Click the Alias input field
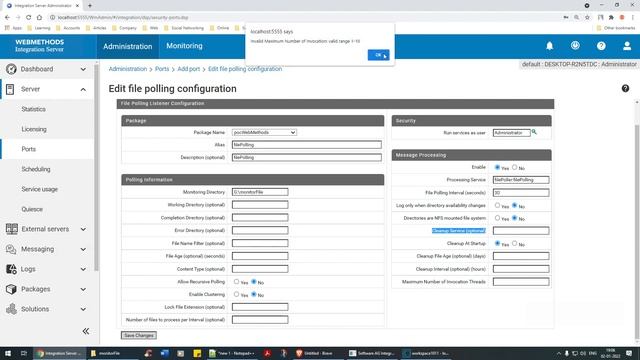The height and width of the screenshot is (360, 640). [307, 144]
